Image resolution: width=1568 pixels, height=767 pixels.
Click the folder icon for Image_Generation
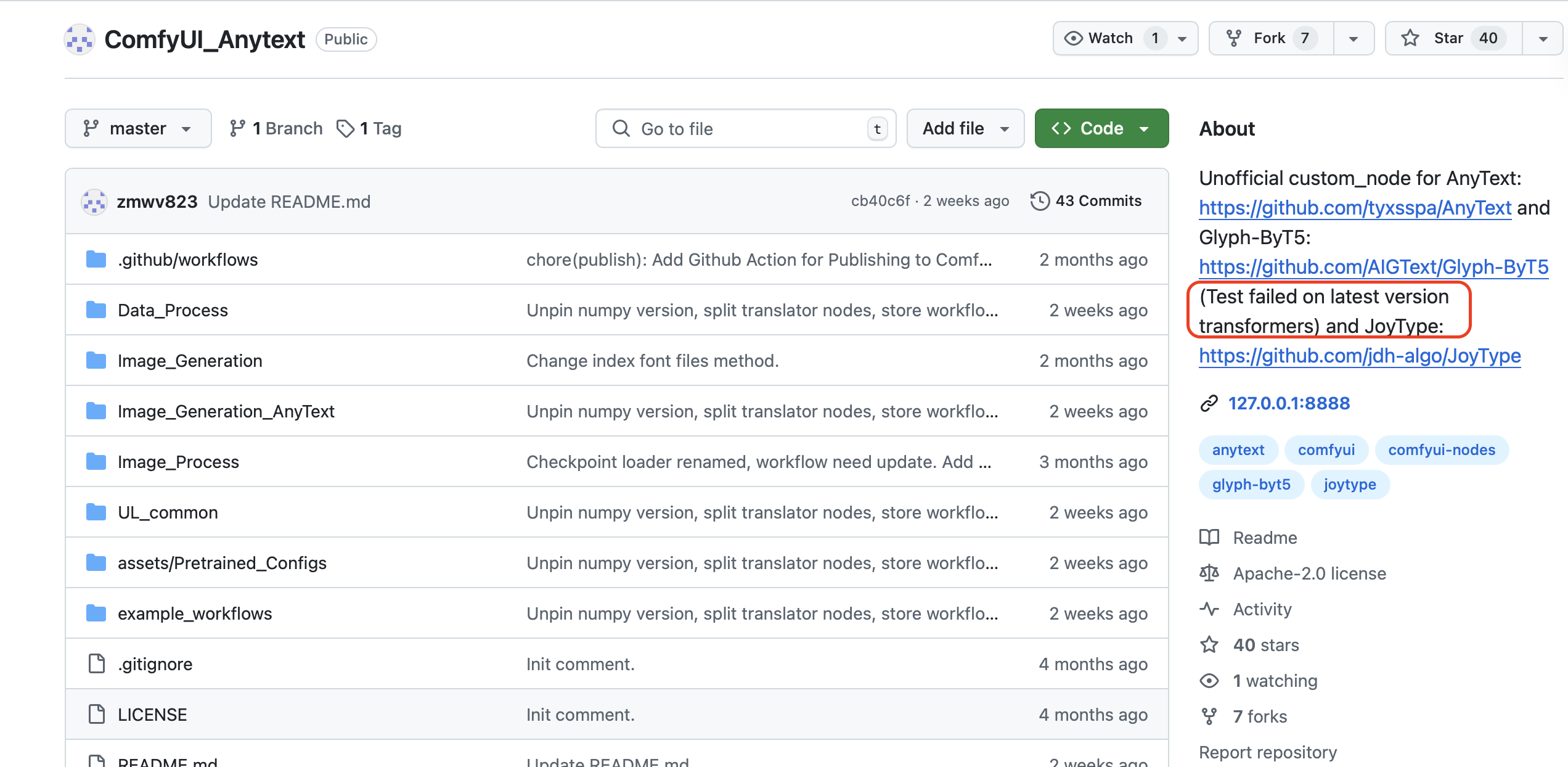(x=96, y=361)
